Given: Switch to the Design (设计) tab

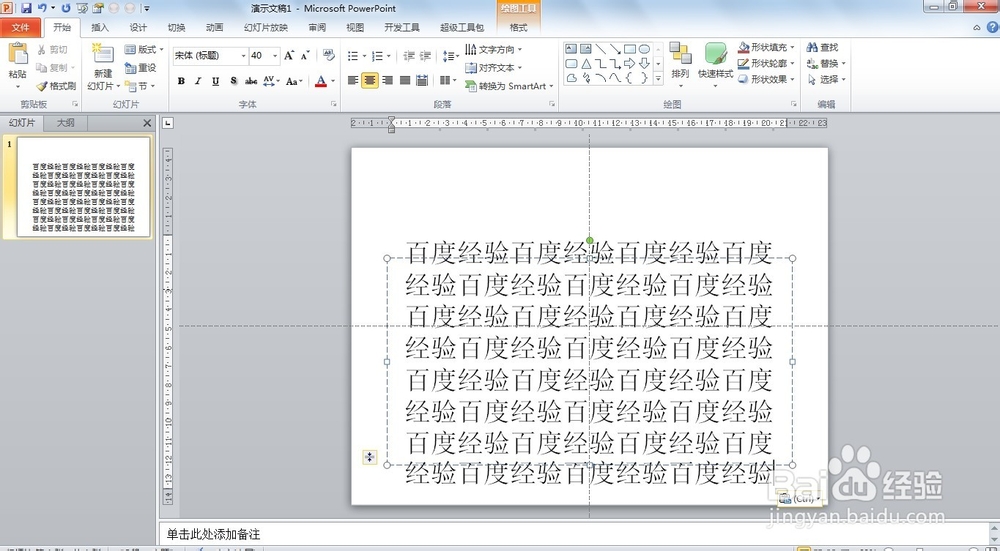Looking at the screenshot, I should point(138,27).
